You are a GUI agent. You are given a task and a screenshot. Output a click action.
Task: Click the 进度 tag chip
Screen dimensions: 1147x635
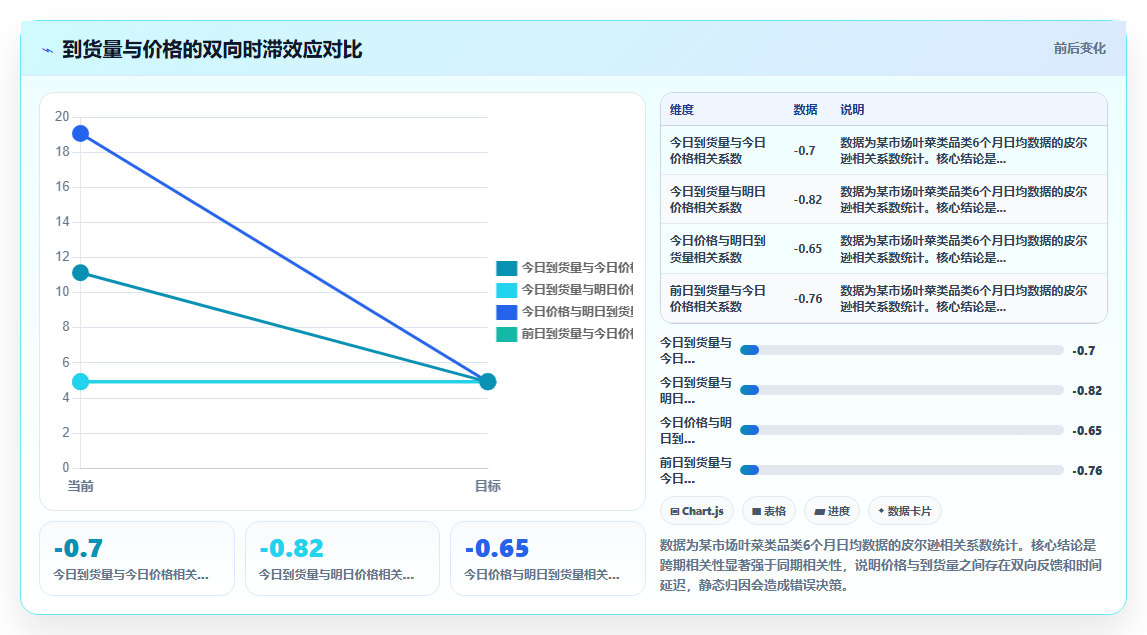coord(832,511)
